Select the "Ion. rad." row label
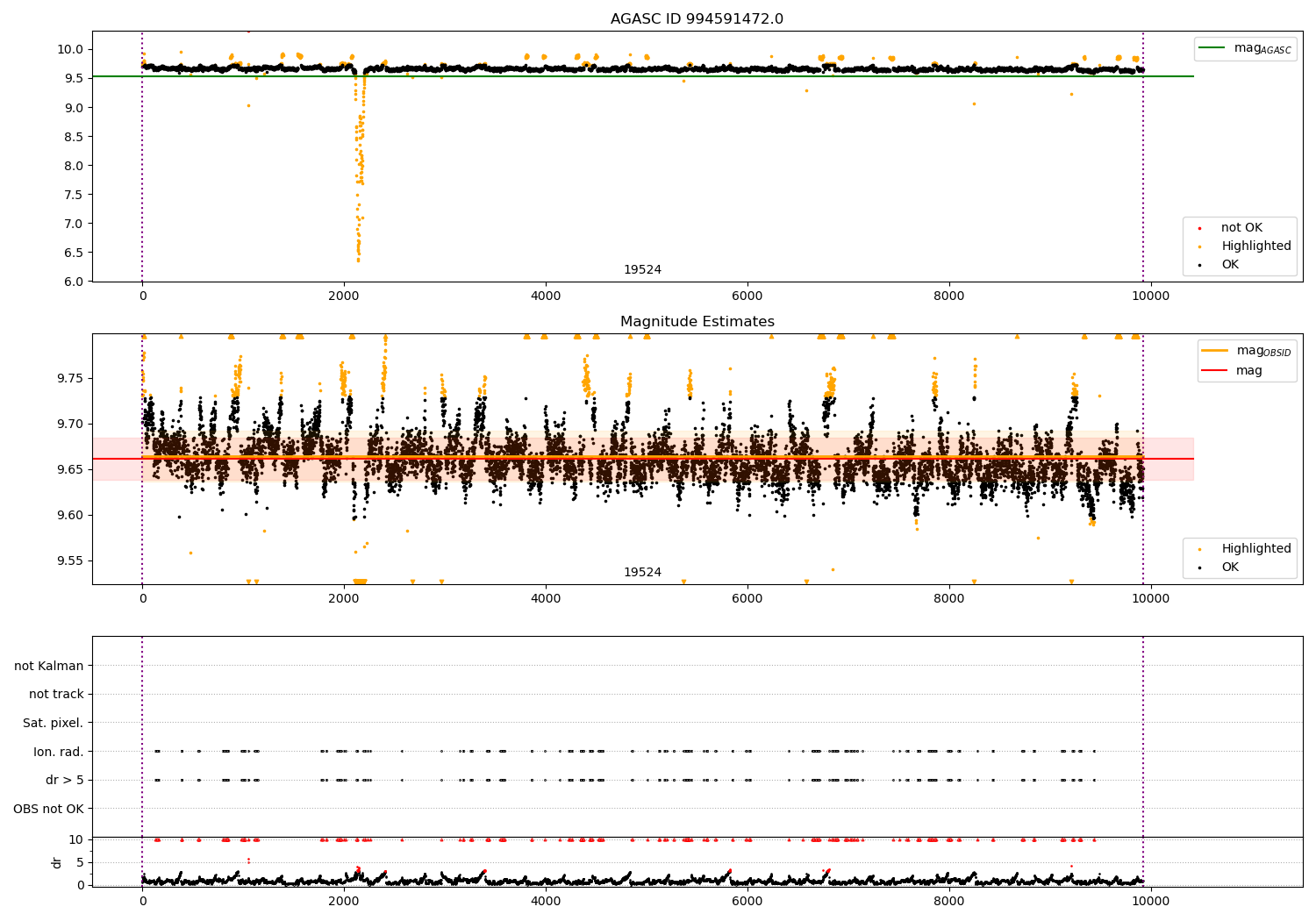This screenshot has height=921, width=1316. click(x=59, y=752)
